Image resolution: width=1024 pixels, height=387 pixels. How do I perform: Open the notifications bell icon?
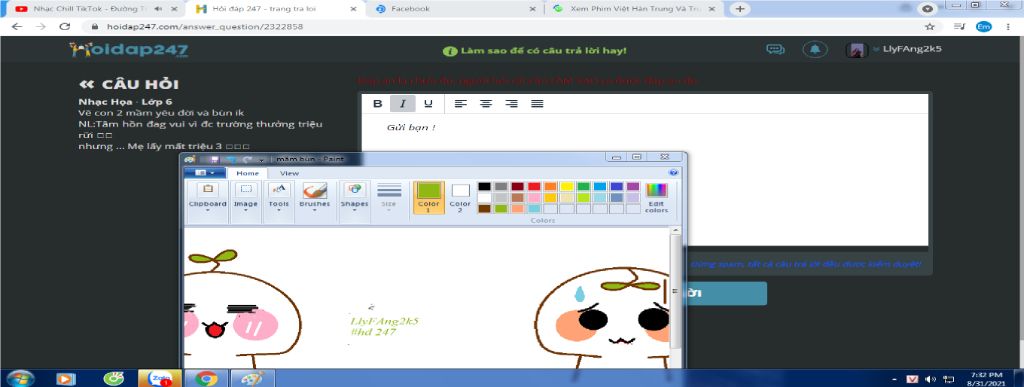click(814, 50)
